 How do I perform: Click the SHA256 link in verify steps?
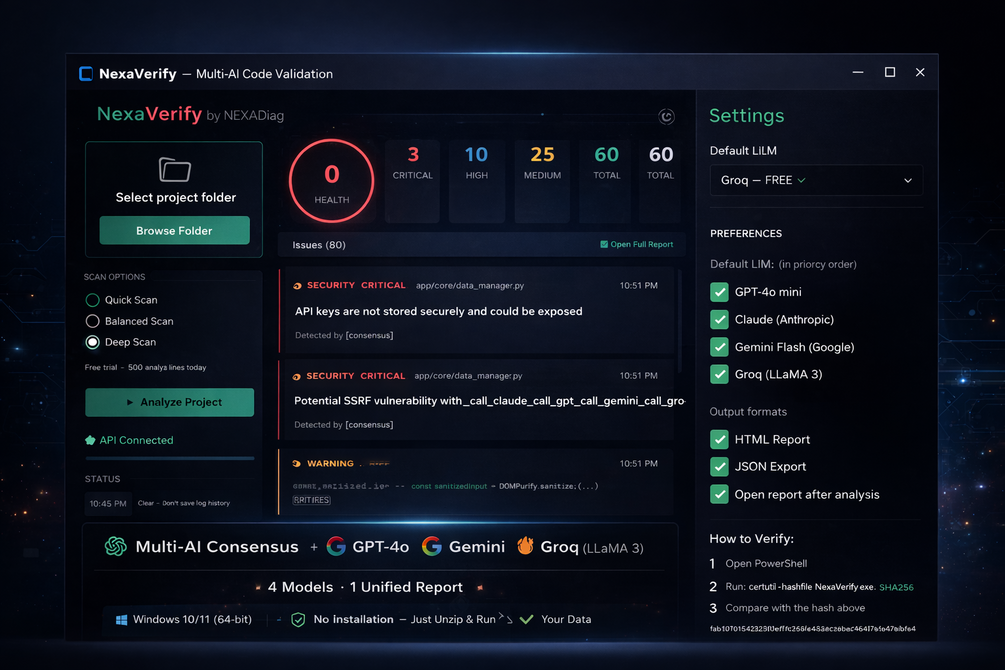896,587
